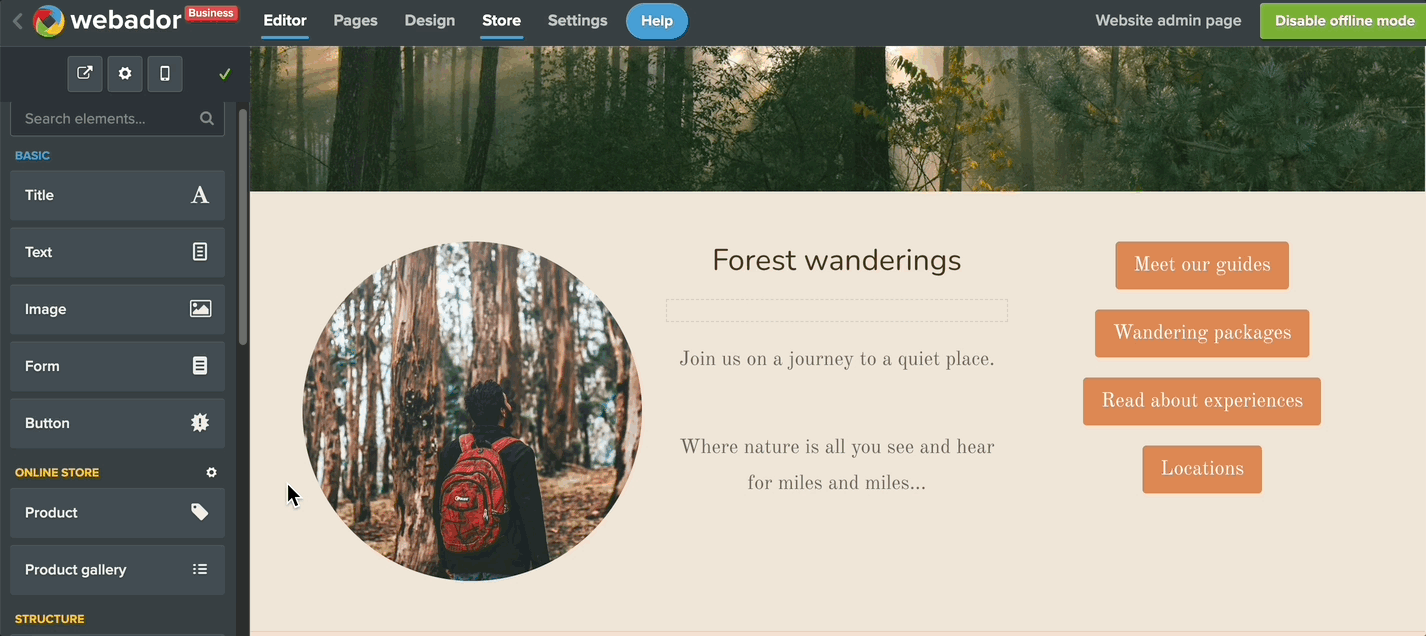1426x636 pixels.
Task: Add a Title element
Action: (118, 195)
